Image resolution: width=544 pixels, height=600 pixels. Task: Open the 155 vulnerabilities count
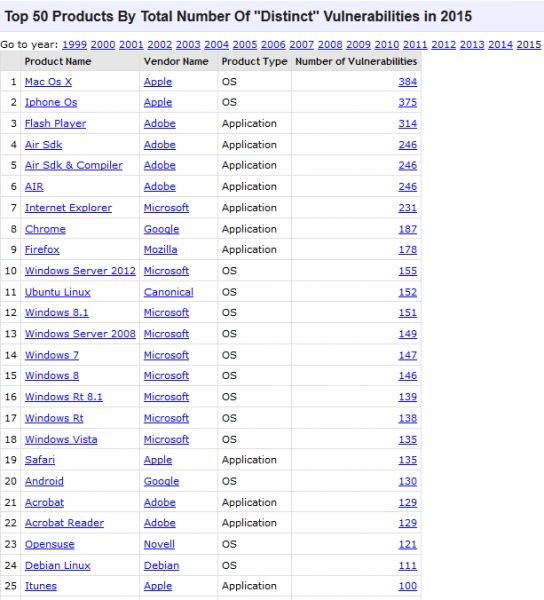[x=408, y=271]
